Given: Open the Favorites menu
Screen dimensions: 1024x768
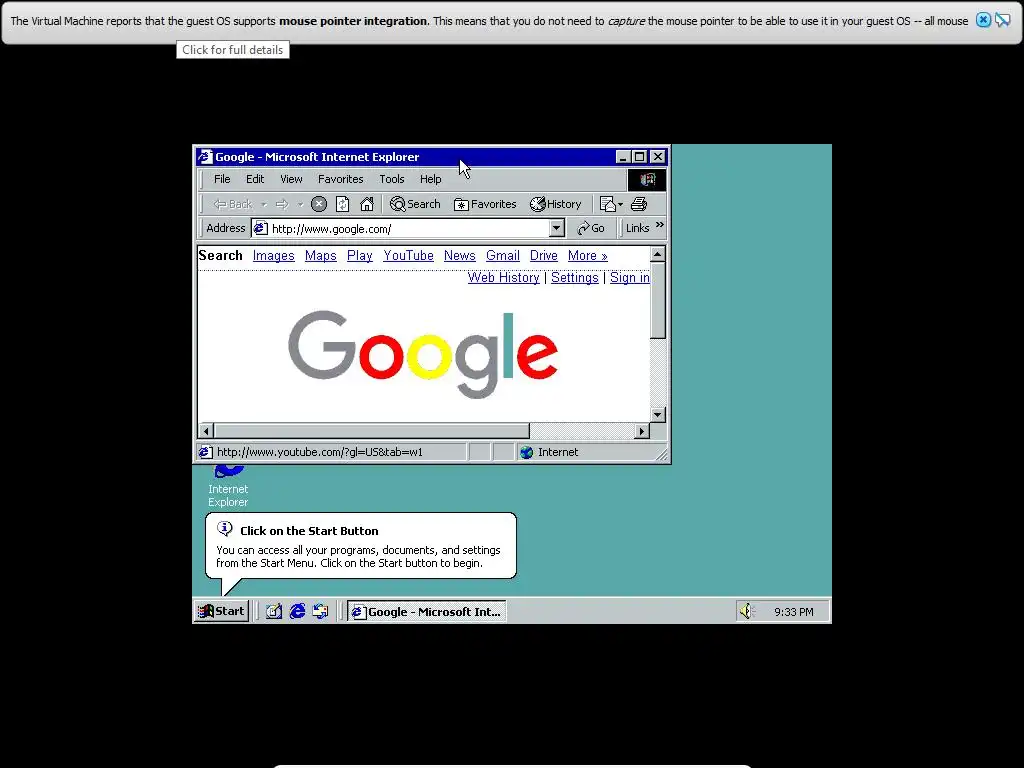Looking at the screenshot, I should [340, 179].
